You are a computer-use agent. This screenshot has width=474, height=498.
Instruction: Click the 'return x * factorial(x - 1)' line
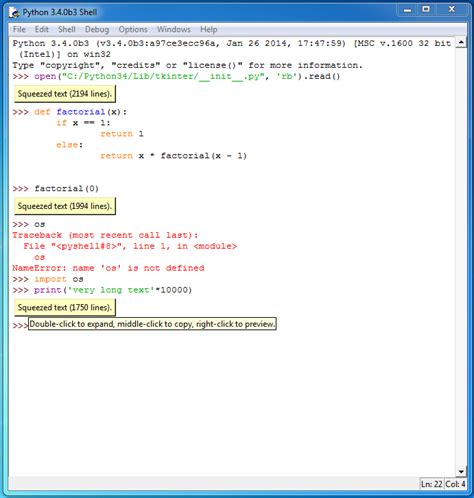tap(173, 156)
